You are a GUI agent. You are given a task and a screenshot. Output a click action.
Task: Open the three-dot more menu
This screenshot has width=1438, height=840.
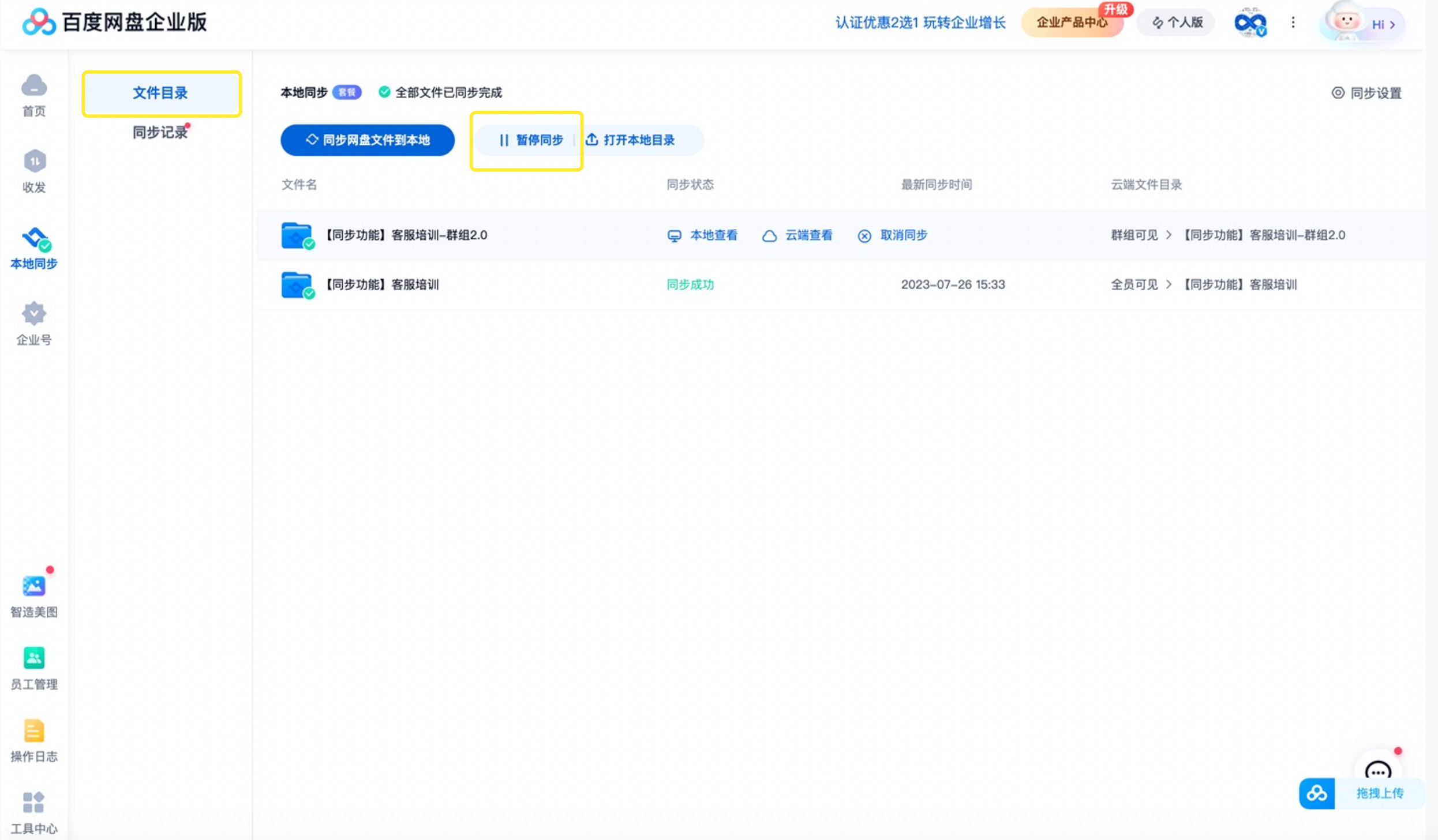[1293, 22]
